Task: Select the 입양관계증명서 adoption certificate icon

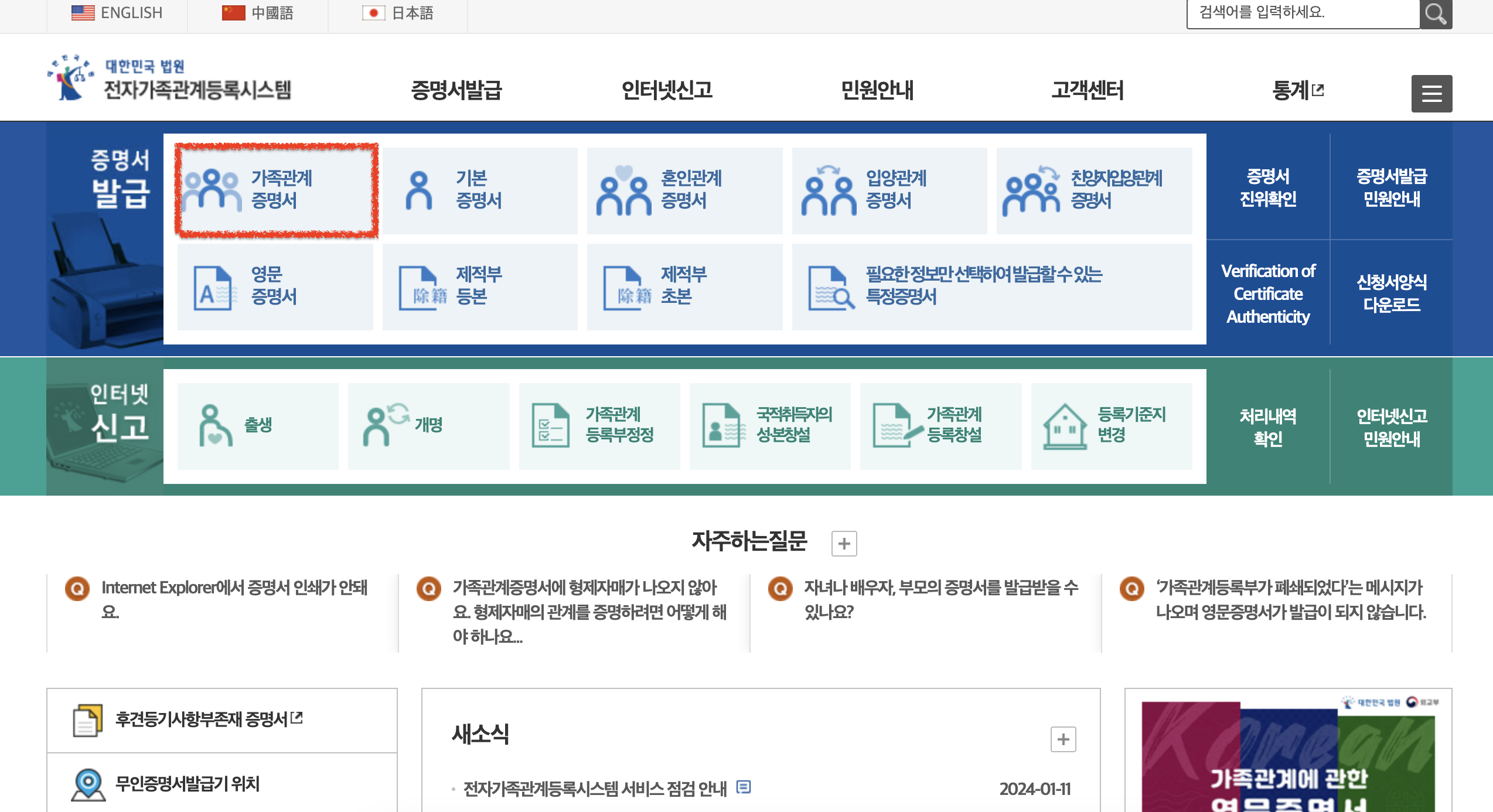Action: tap(888, 189)
